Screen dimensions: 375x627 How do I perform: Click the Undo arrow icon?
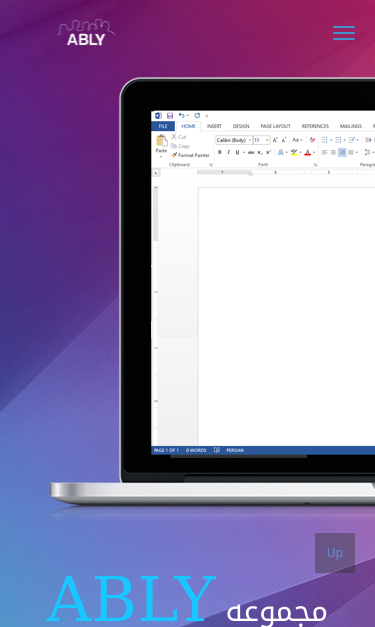182,116
